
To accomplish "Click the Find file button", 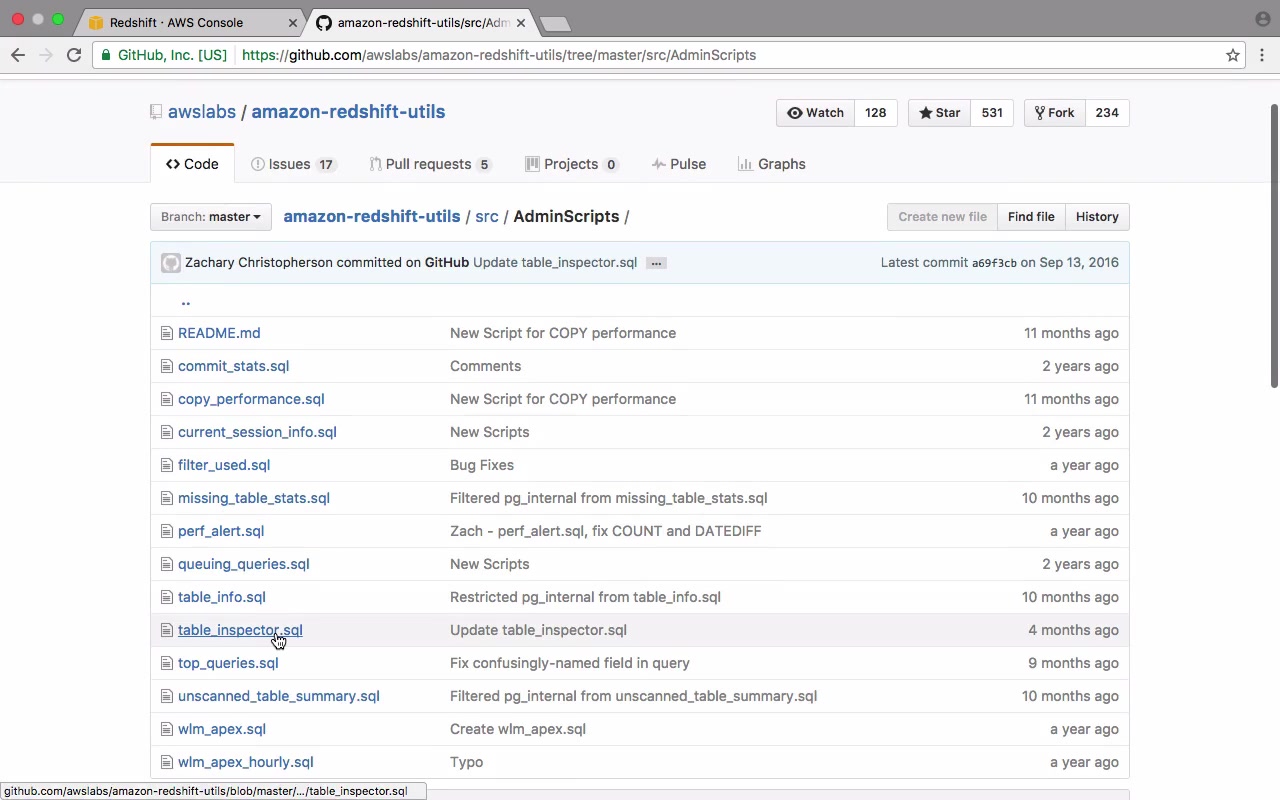I will click(x=1031, y=217).
